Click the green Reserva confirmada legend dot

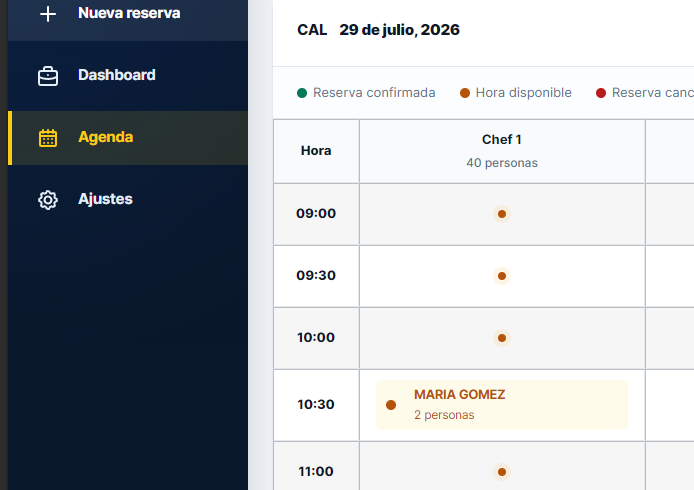pos(302,93)
